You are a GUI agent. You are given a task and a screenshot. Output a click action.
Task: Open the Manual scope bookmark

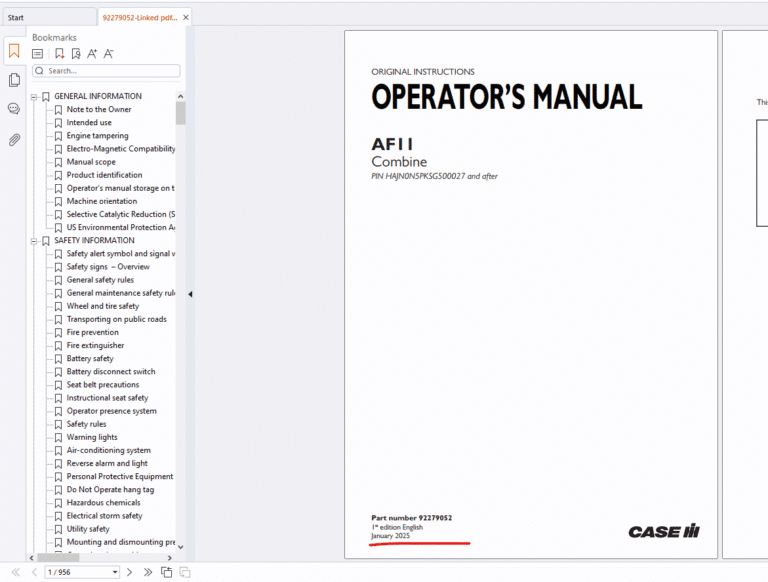click(x=91, y=162)
